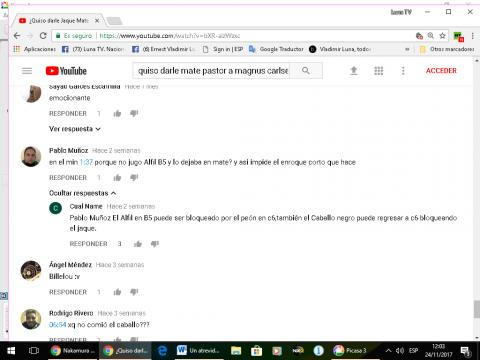Dislike the comment 'emocionante'

134,114
